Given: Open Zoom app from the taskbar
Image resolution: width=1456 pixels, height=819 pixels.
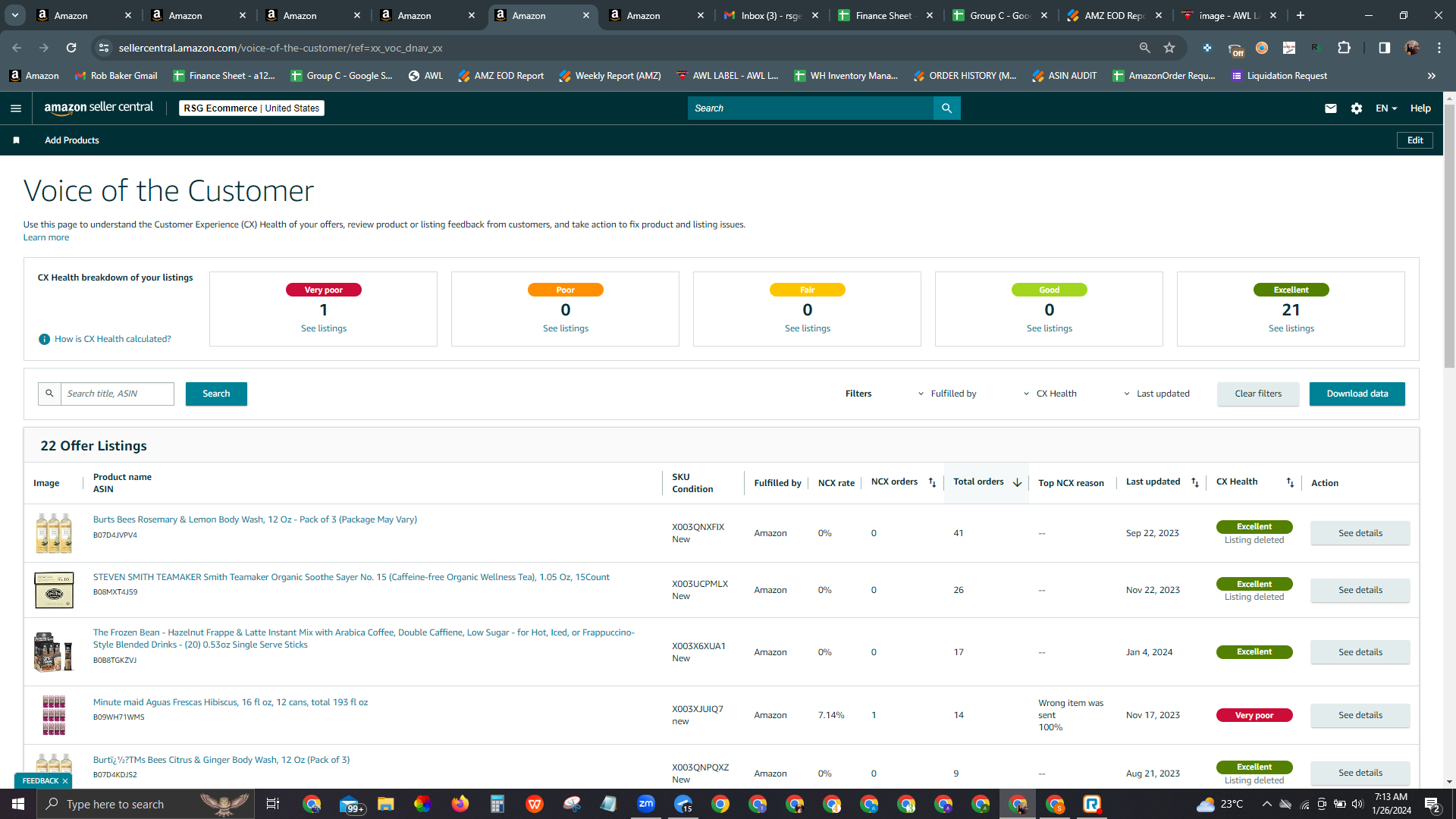Looking at the screenshot, I should pyautogui.click(x=646, y=804).
